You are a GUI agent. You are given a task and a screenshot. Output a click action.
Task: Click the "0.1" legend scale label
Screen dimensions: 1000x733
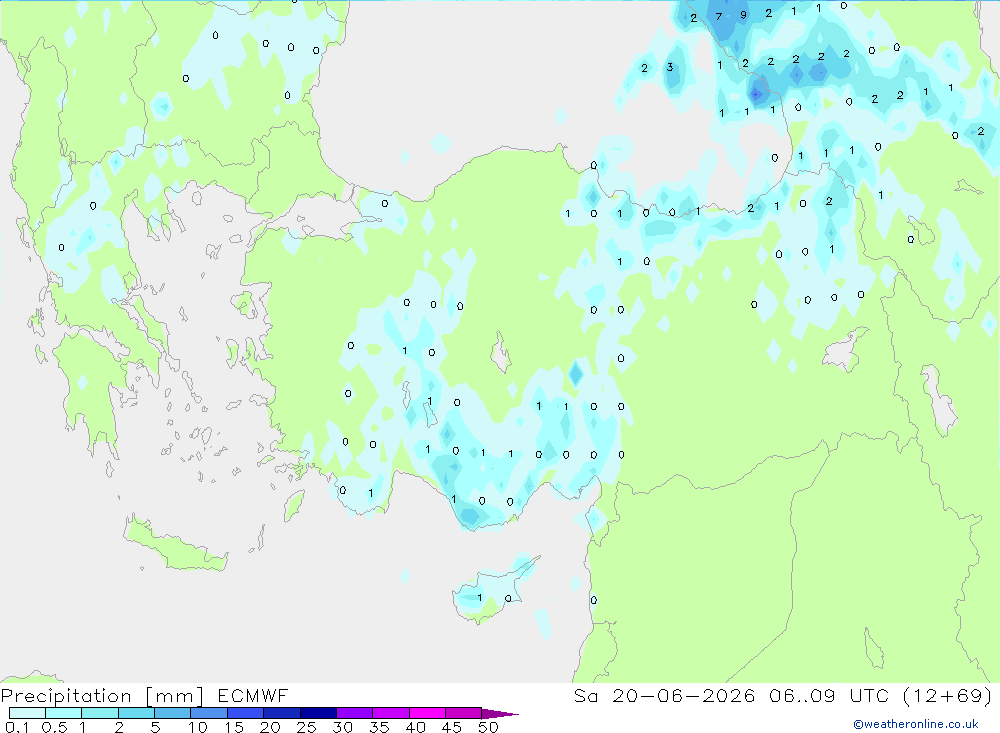(17, 727)
